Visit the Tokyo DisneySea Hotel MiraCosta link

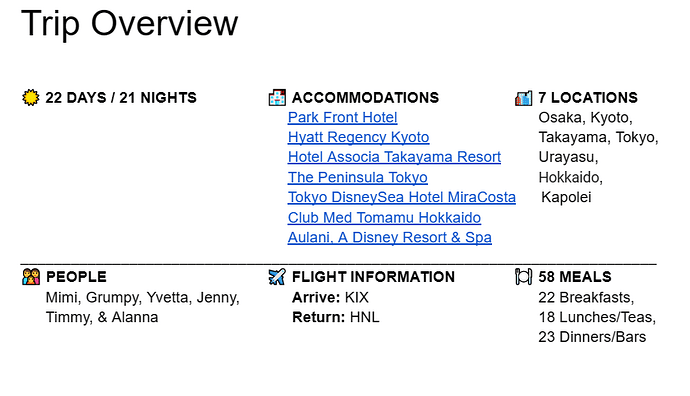pyautogui.click(x=402, y=197)
